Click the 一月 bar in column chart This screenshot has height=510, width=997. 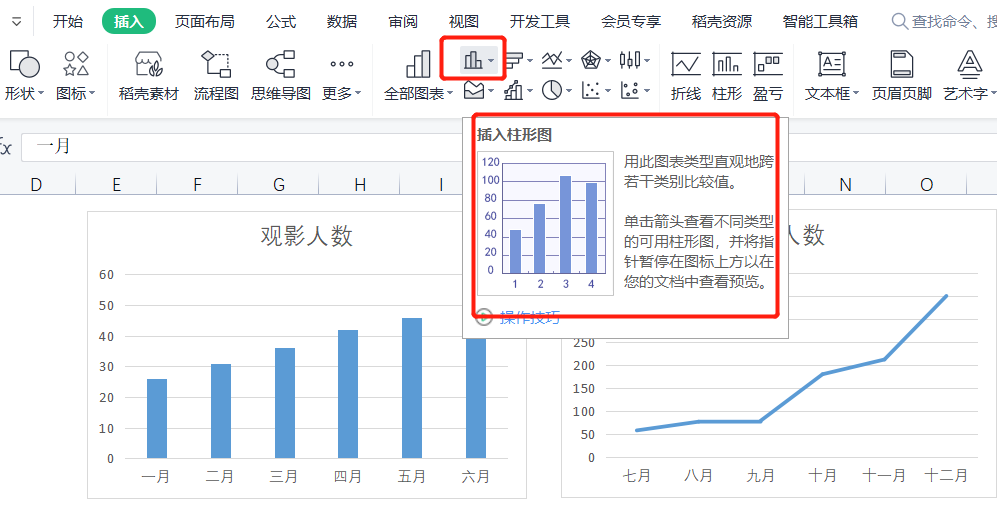click(x=157, y=418)
